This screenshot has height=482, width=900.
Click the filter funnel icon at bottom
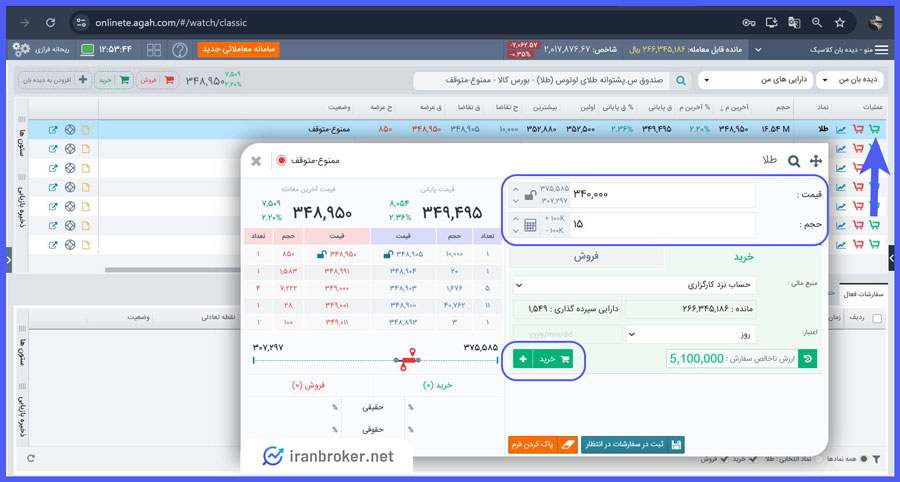click(x=876, y=459)
